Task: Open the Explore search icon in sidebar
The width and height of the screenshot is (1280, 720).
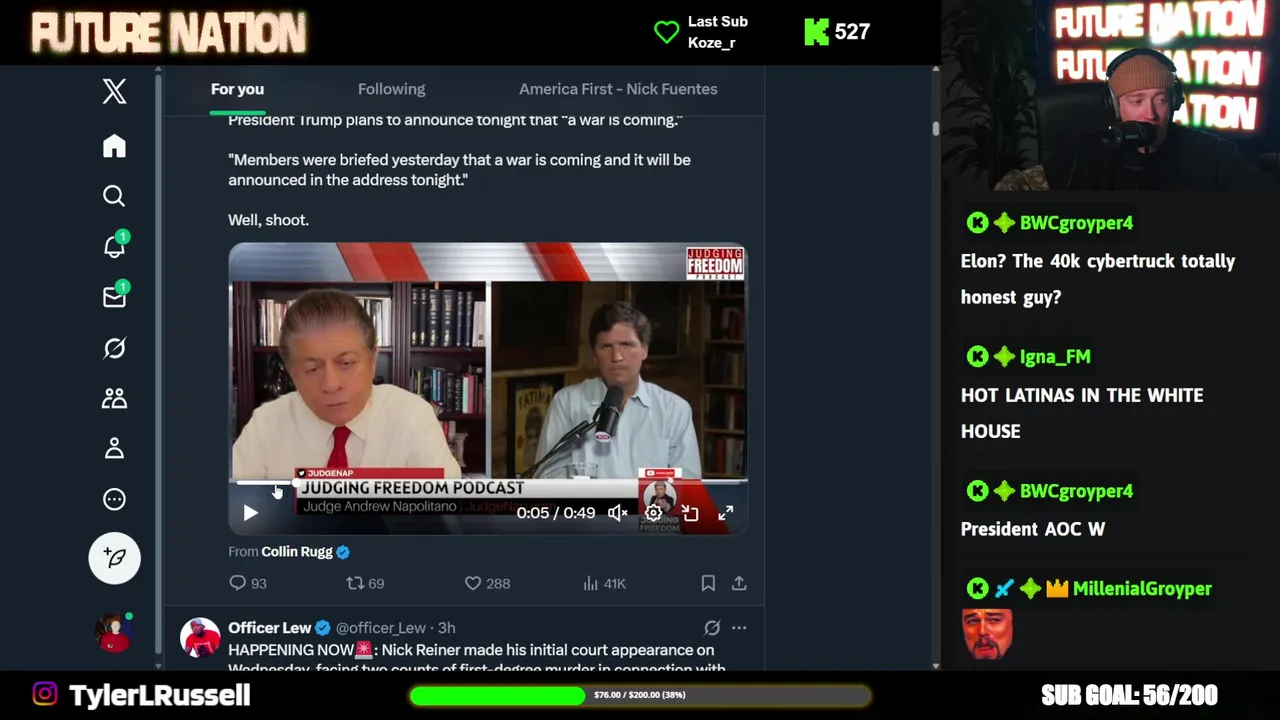Action: [114, 196]
